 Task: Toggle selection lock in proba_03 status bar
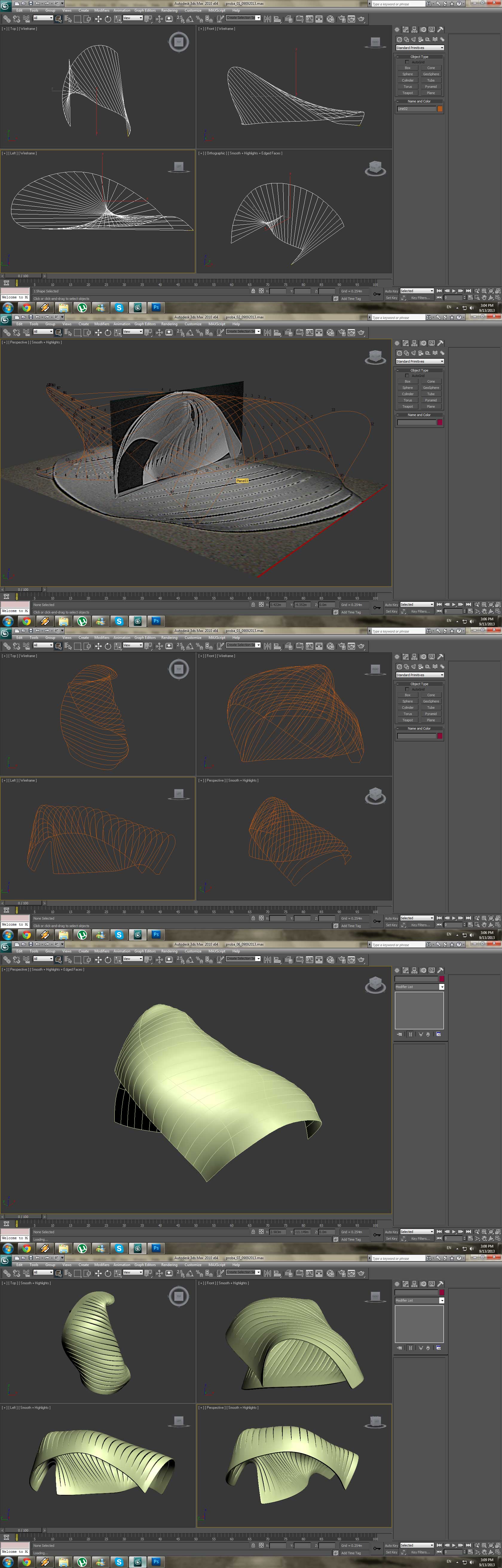pos(253,918)
